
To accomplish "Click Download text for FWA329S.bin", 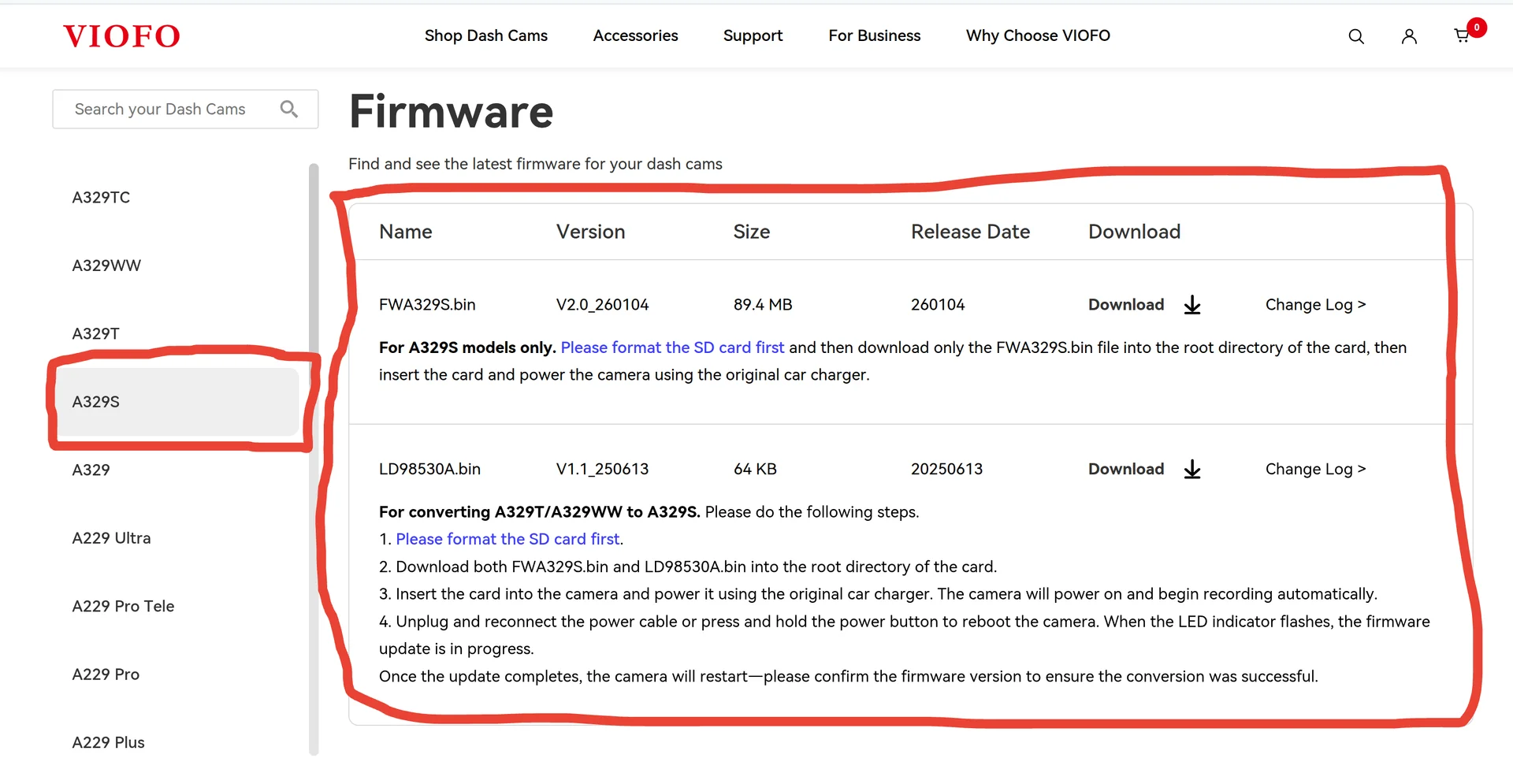I will coord(1125,305).
